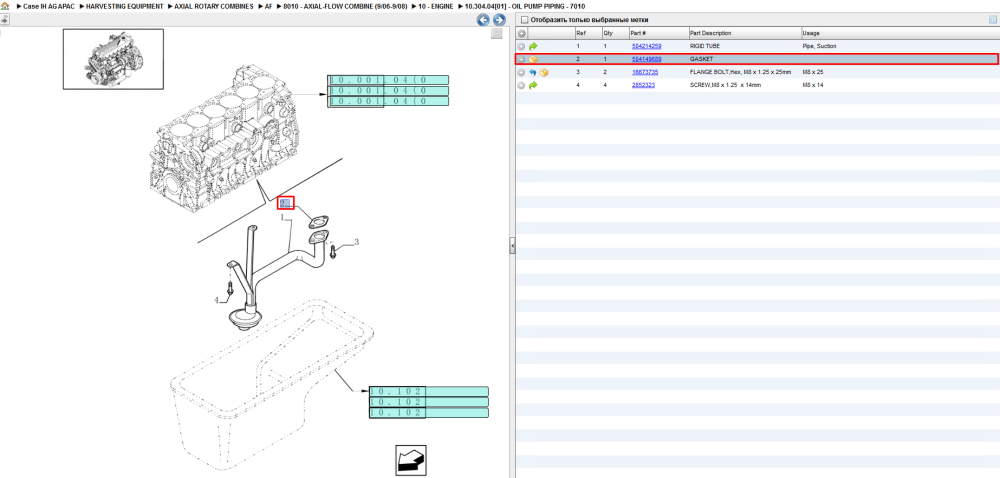Viewport: 1000px width, 478px height.
Task: Open part number 504149689 link
Action: (646, 59)
